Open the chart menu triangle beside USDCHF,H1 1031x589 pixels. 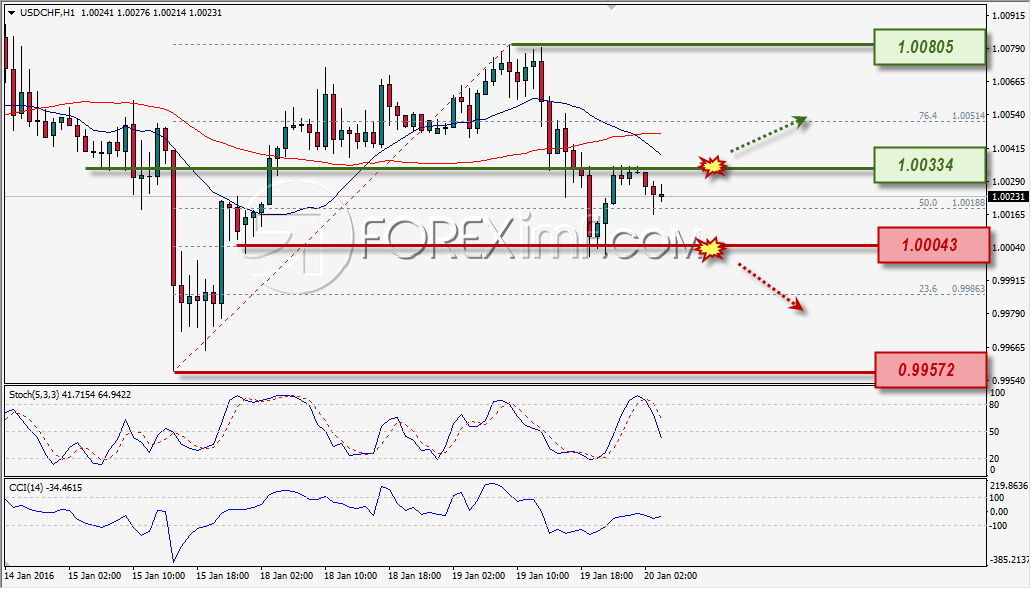point(11,12)
